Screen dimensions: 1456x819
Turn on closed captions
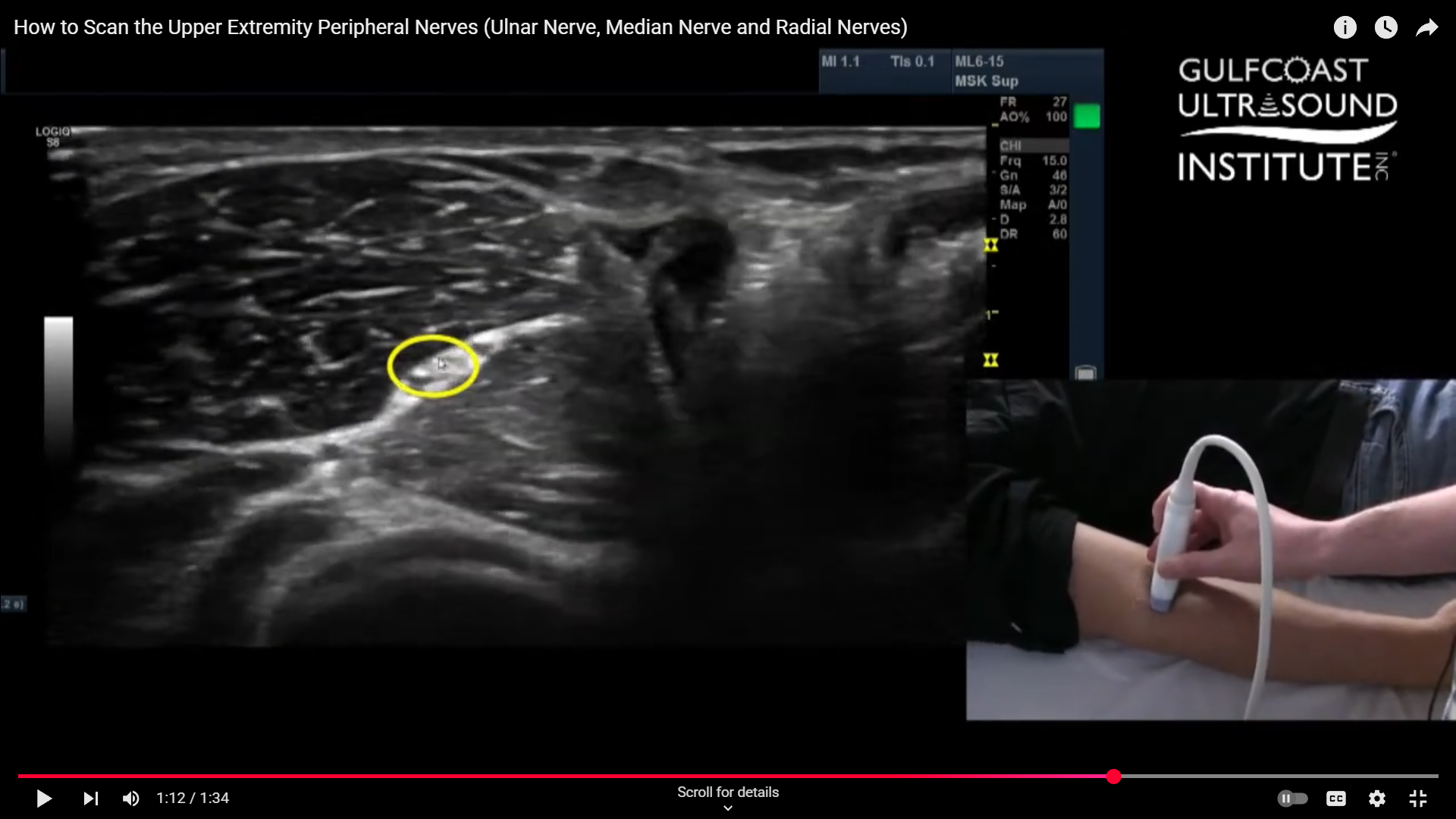pyautogui.click(x=1335, y=799)
